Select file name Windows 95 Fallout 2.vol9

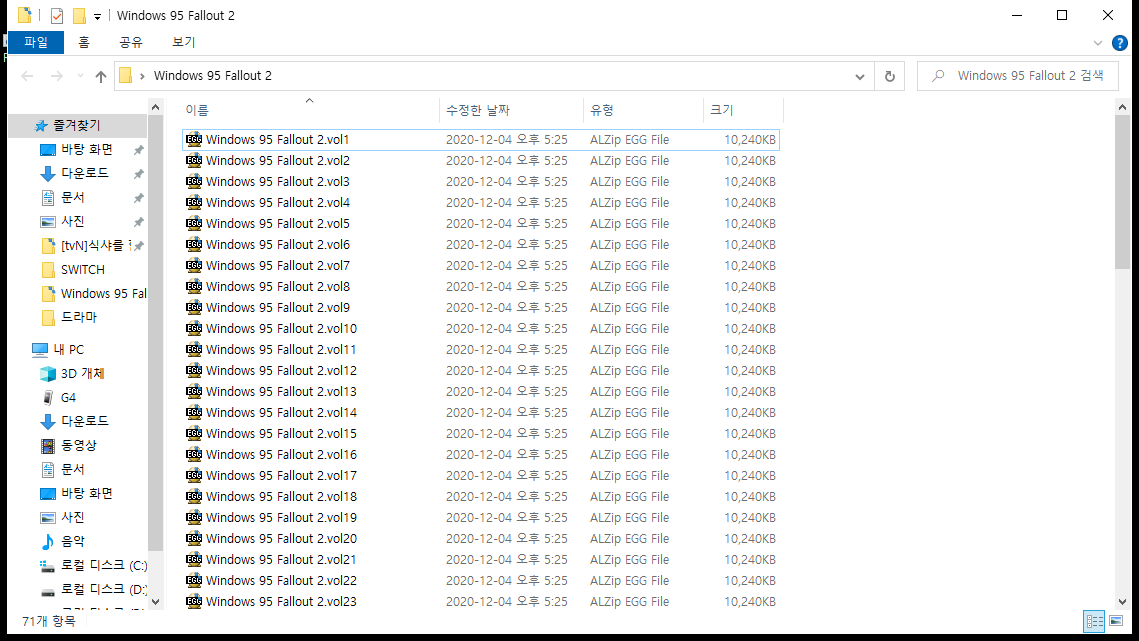[277, 308]
